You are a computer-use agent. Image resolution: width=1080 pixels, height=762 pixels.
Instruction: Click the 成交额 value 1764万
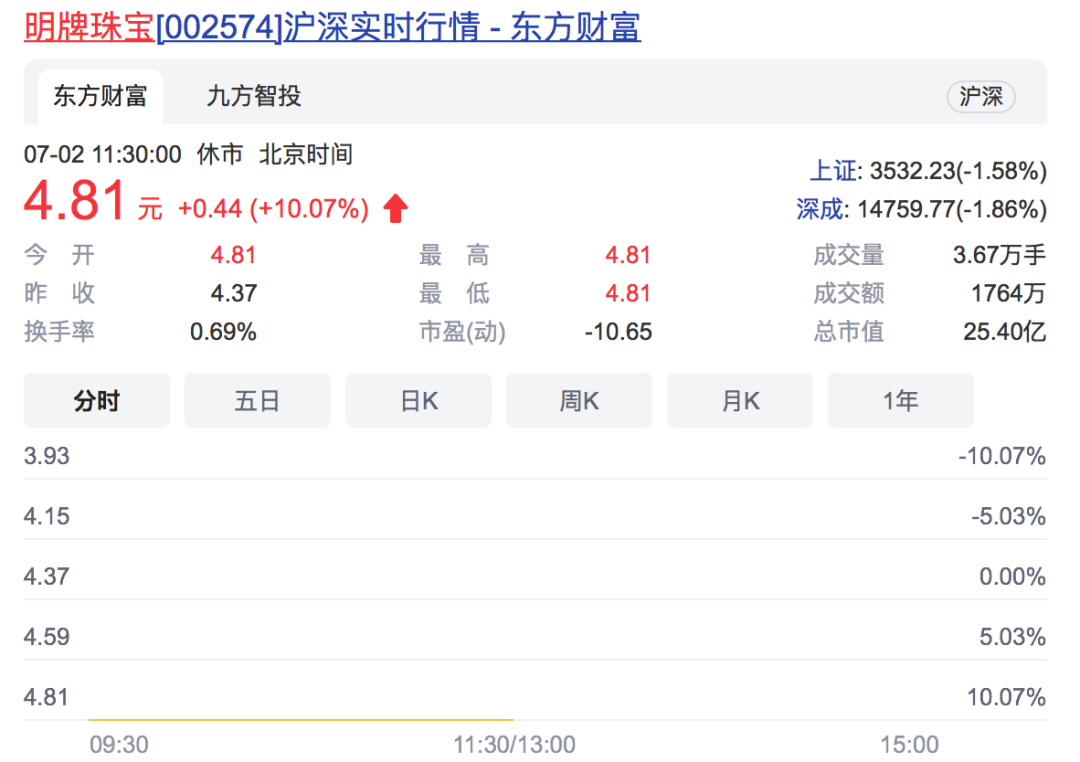[x=1008, y=294]
